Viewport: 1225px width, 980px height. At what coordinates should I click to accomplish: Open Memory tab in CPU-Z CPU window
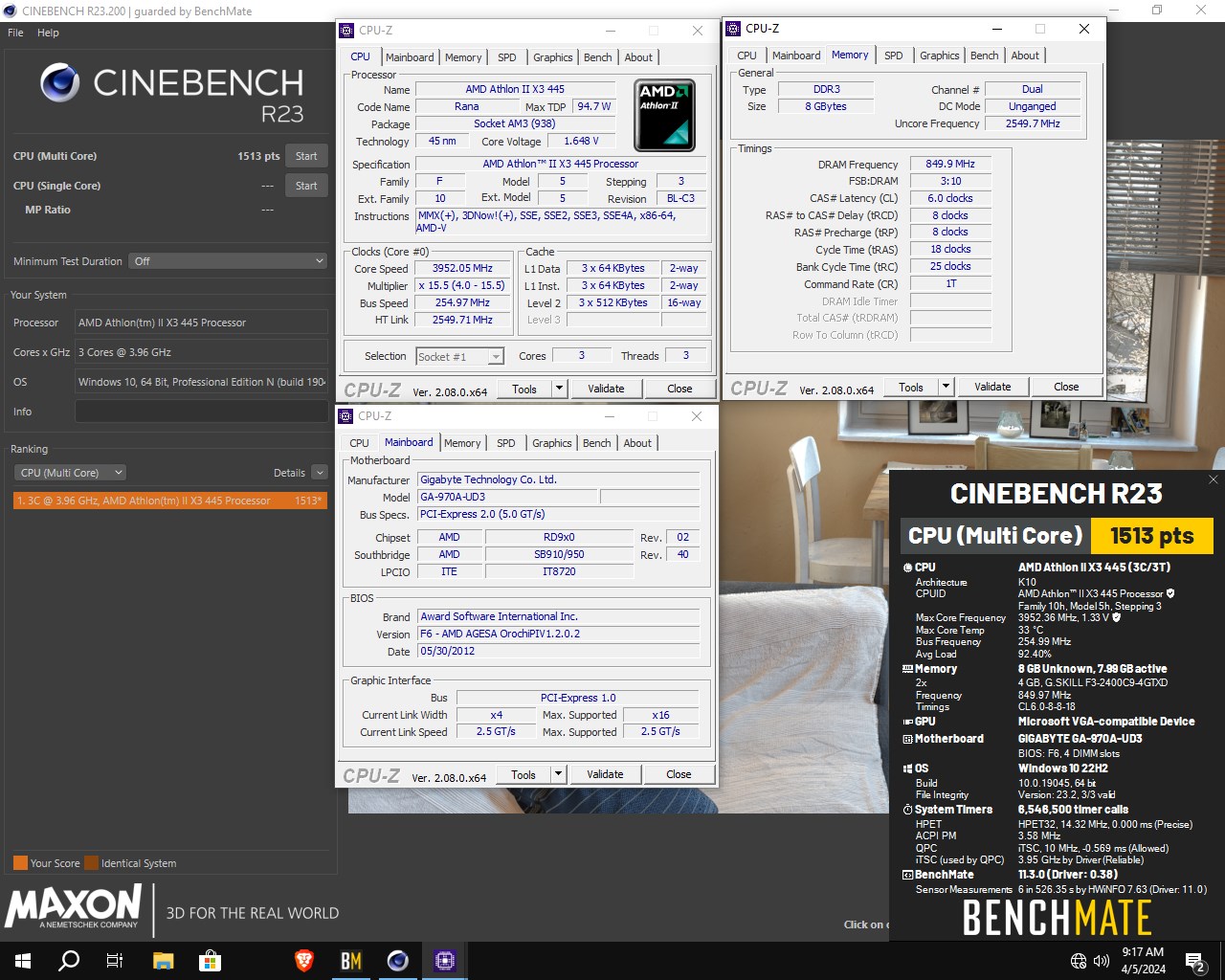(463, 57)
